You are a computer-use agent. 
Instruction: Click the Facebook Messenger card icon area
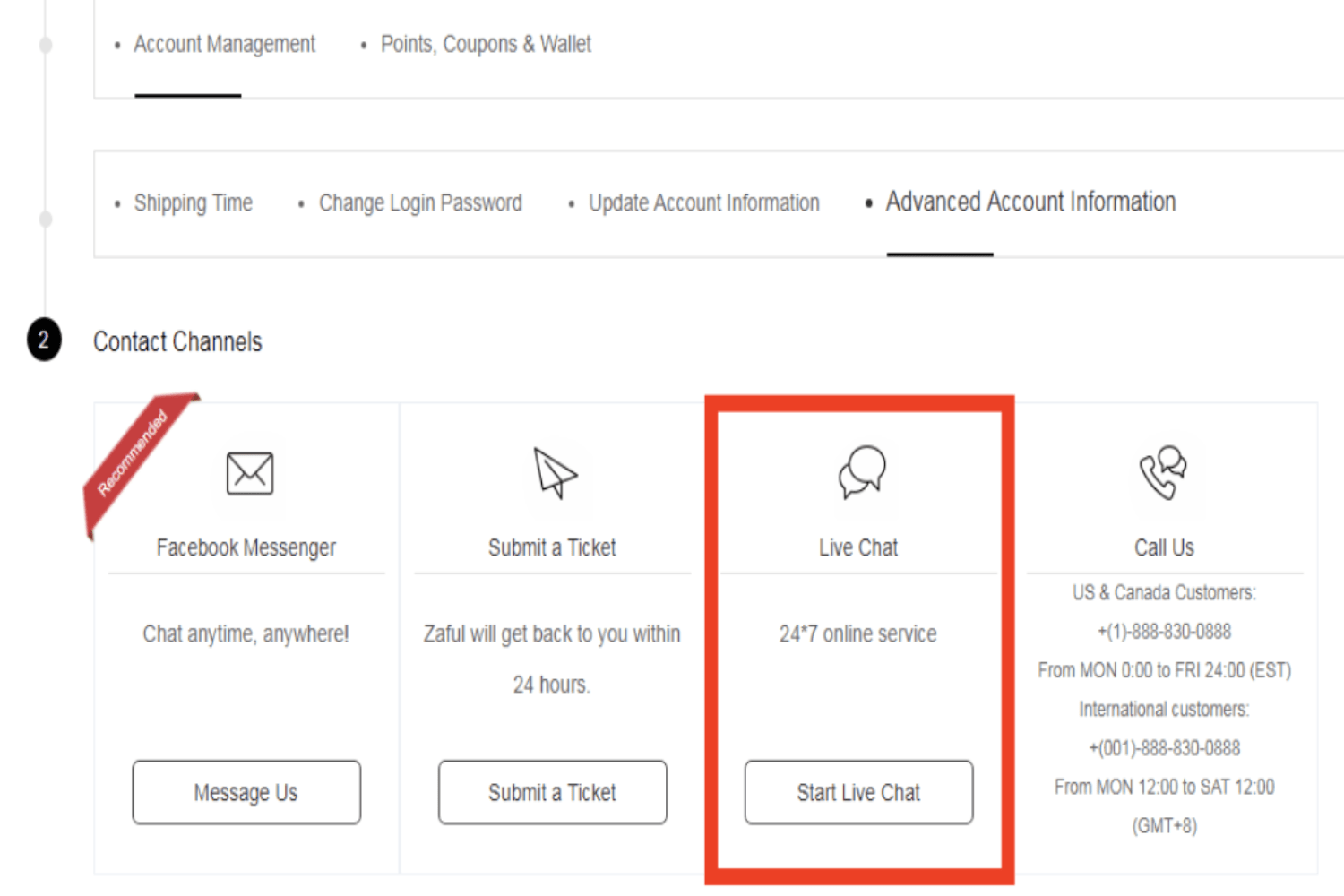248,473
